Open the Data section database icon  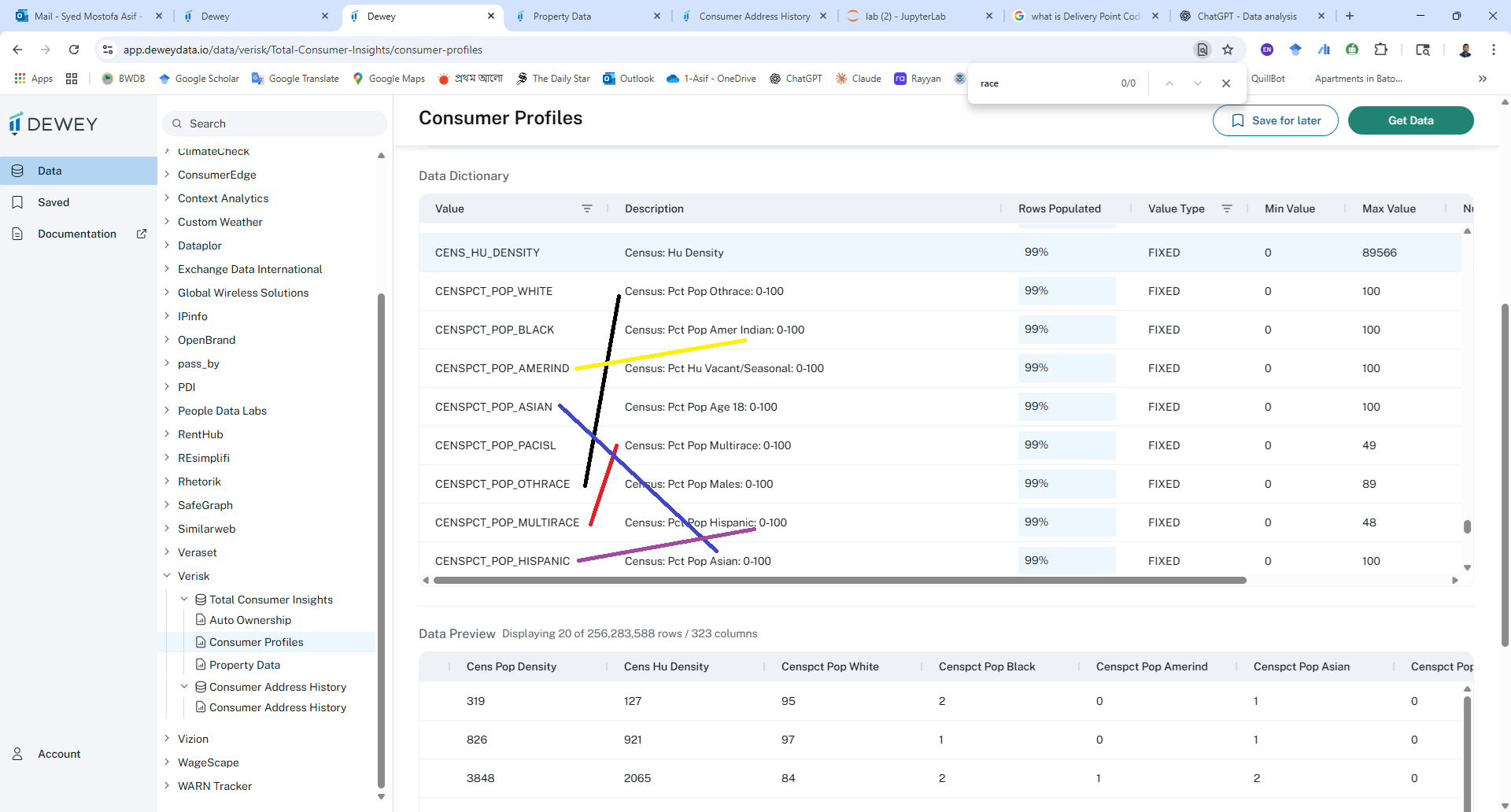[17, 171]
